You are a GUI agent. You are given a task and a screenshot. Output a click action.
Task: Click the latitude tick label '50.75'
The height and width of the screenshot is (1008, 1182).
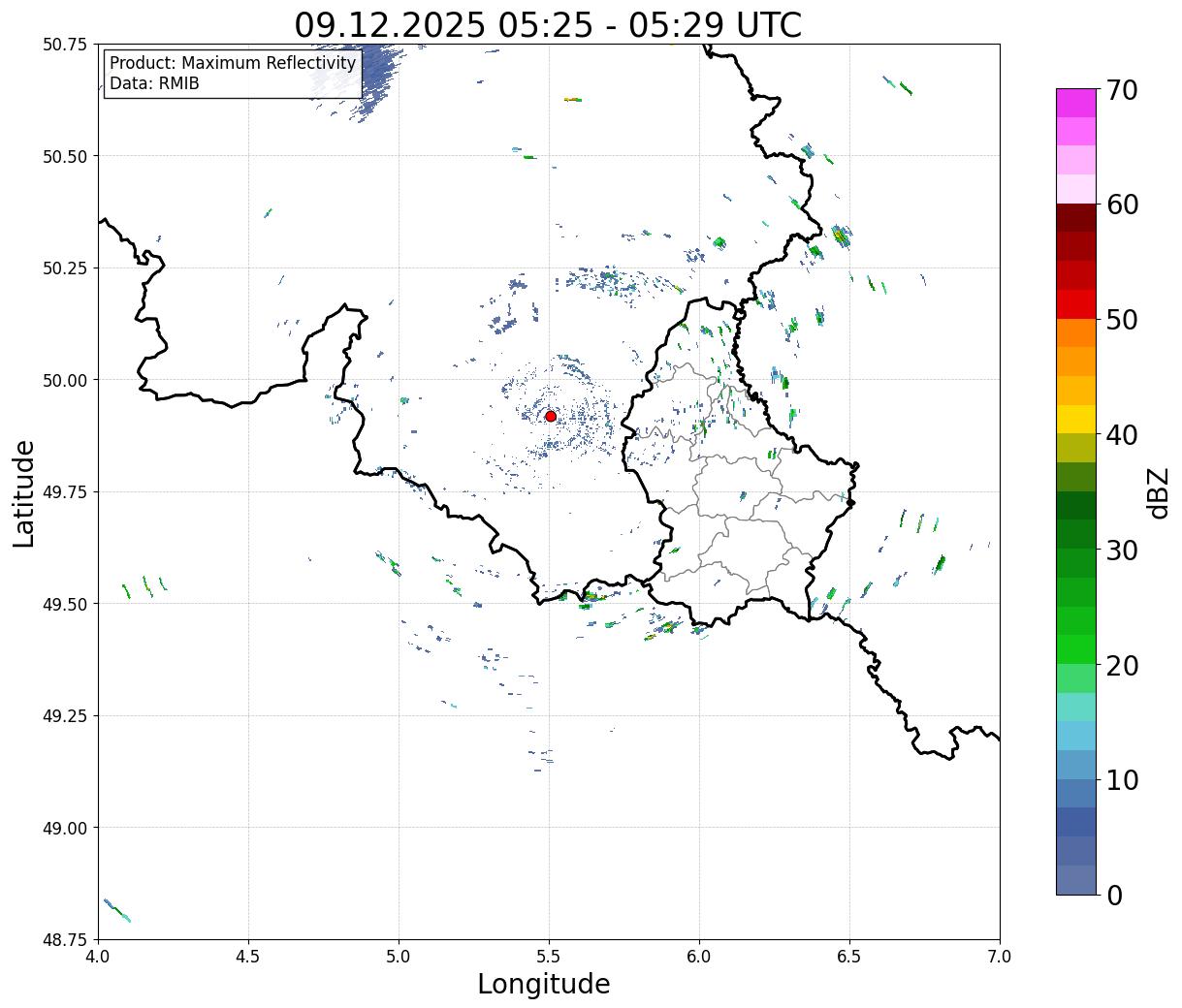[64, 45]
